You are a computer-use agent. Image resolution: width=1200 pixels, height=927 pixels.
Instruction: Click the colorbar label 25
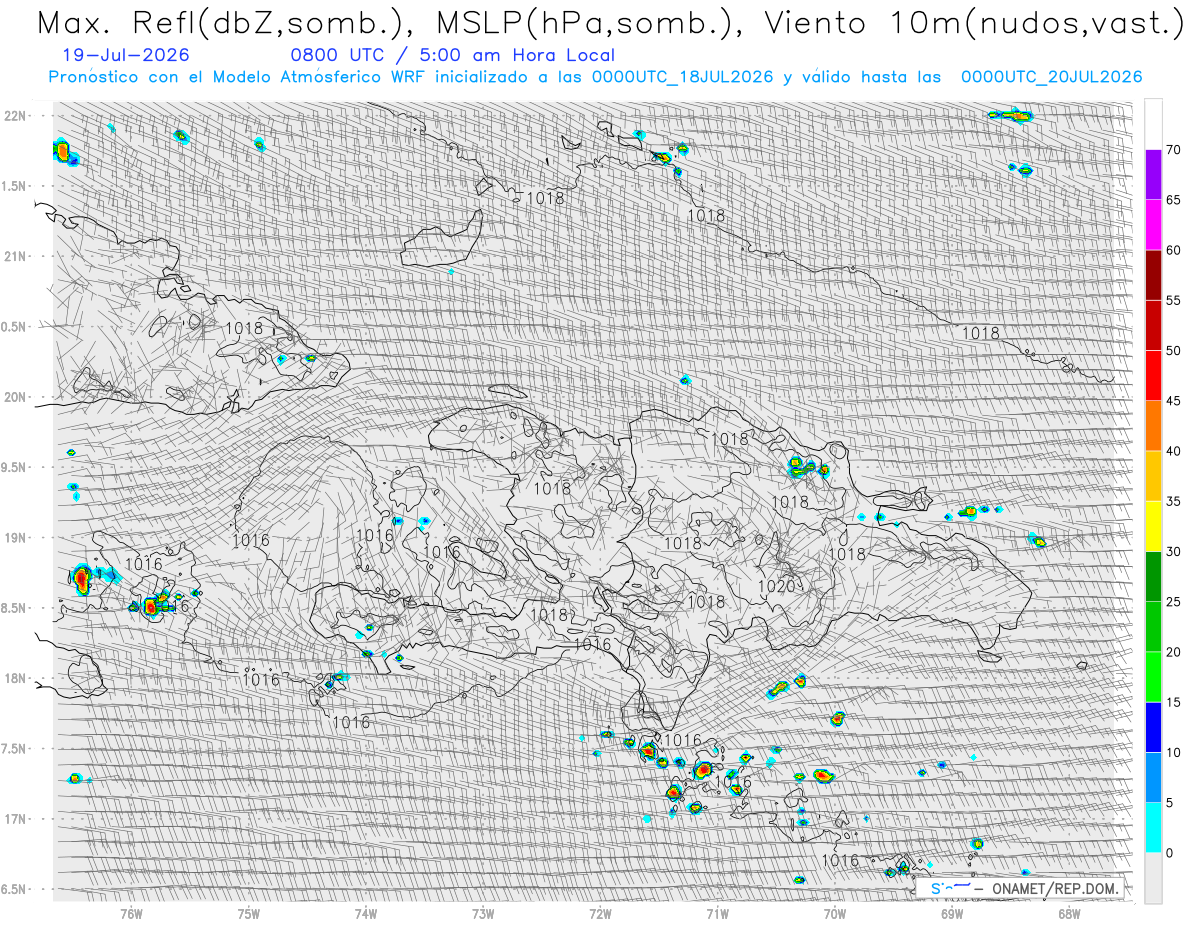pos(1173,602)
